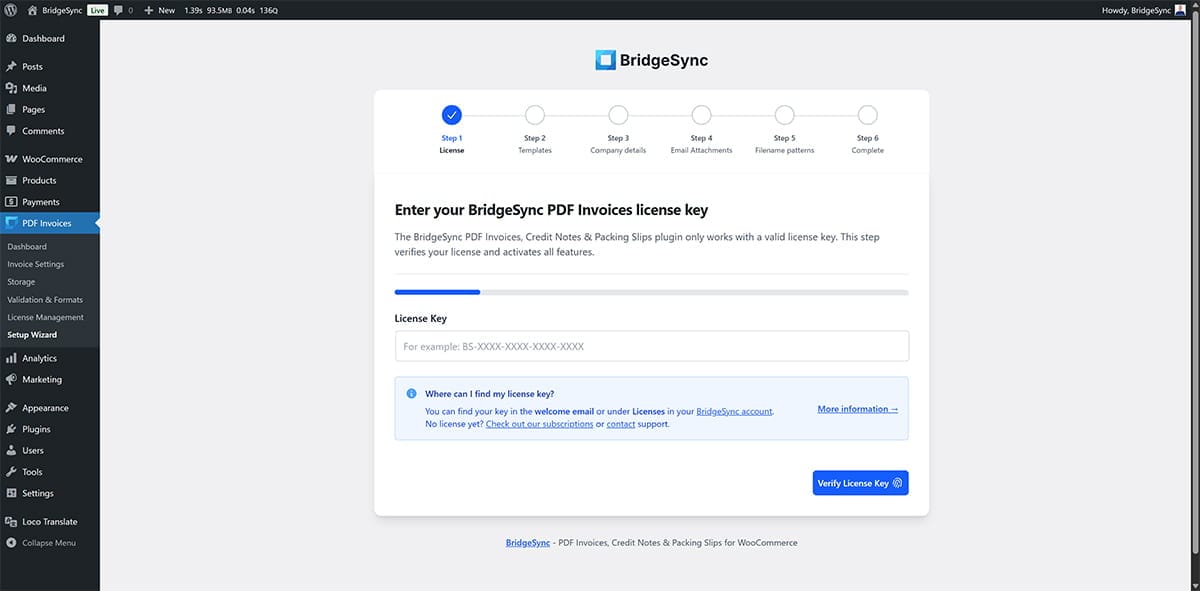This screenshot has height=591, width=1200.
Task: Click the blue setup progress bar
Action: coord(438,292)
